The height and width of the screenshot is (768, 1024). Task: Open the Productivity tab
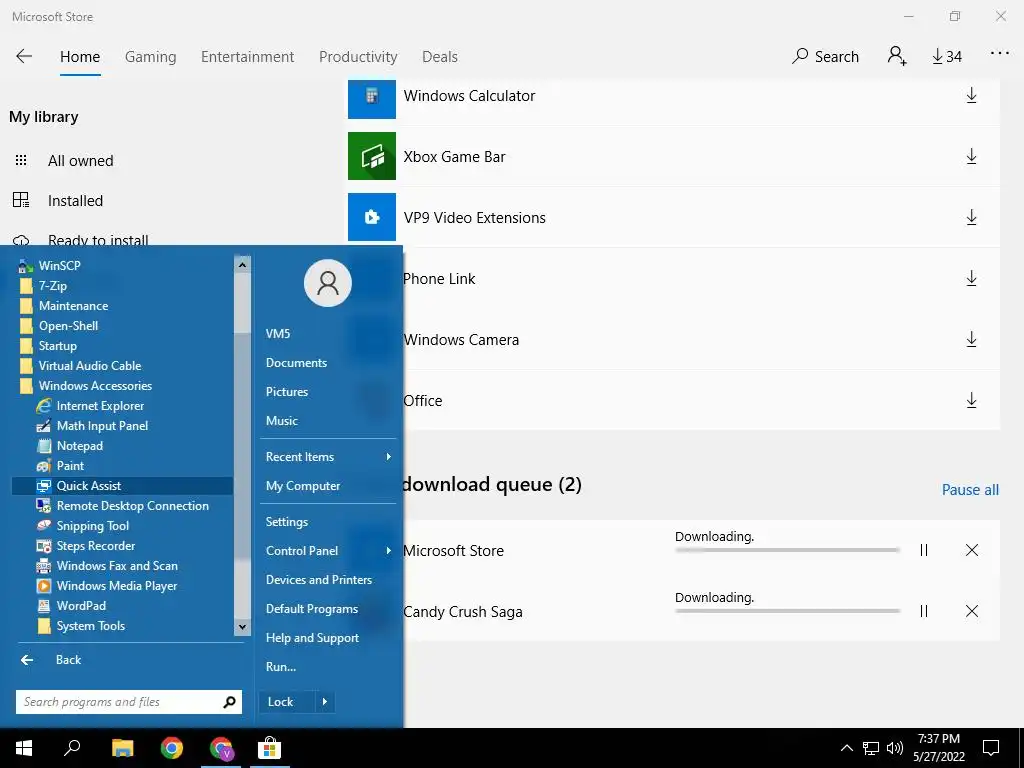point(358,57)
